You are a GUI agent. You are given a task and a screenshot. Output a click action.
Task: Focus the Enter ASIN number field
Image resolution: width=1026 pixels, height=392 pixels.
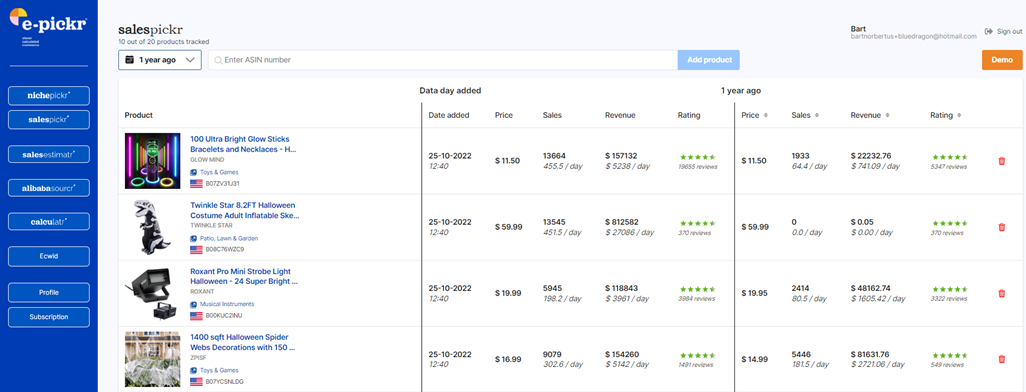point(443,60)
